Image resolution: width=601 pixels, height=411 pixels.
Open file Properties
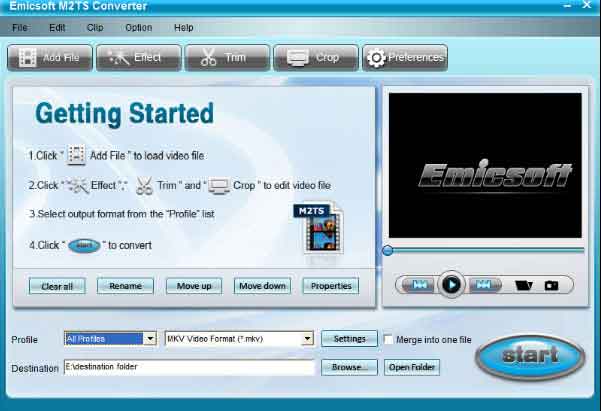coord(331,286)
